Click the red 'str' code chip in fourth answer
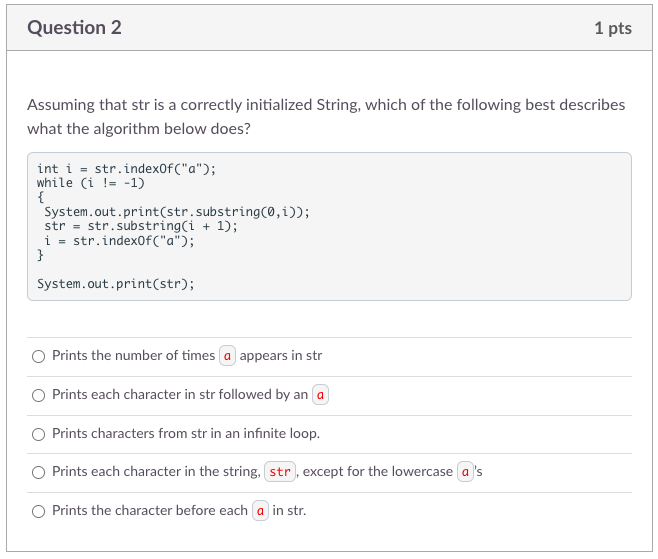This screenshot has width=658, height=559. coord(280,472)
